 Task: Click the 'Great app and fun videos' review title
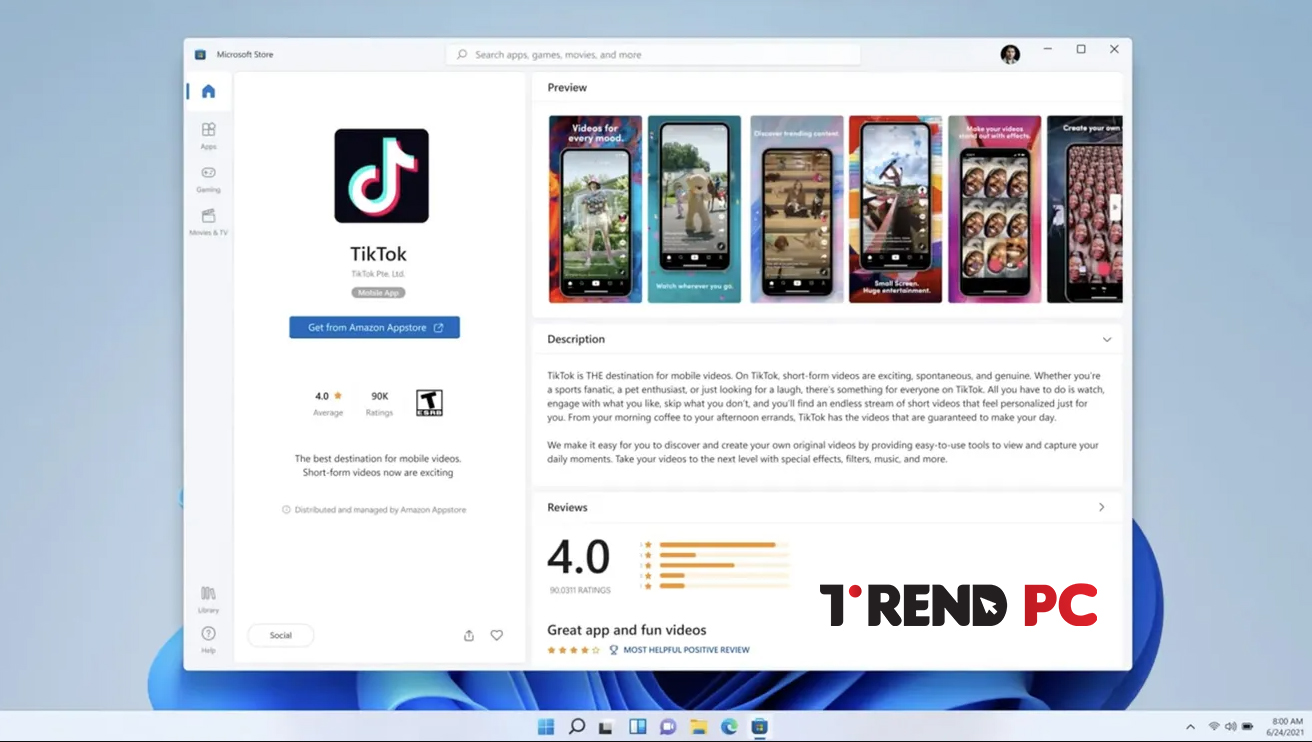627,630
